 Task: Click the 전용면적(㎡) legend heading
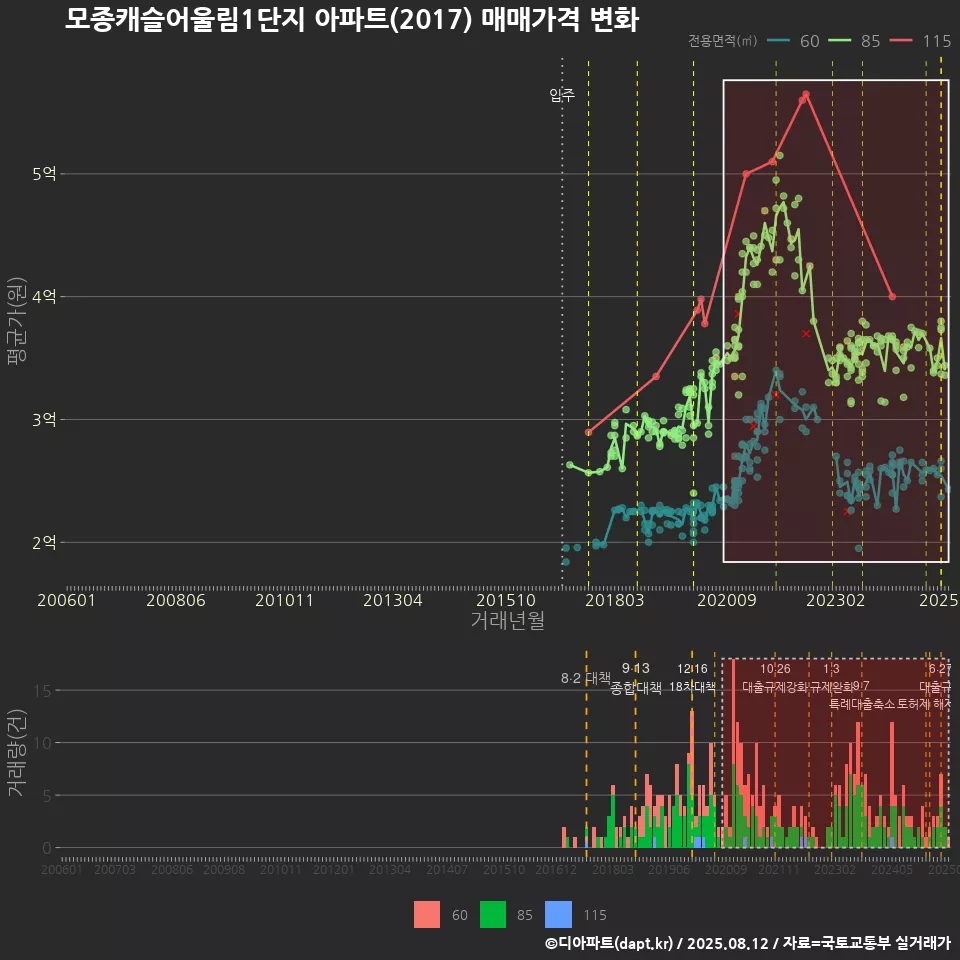pyautogui.click(x=722, y=41)
